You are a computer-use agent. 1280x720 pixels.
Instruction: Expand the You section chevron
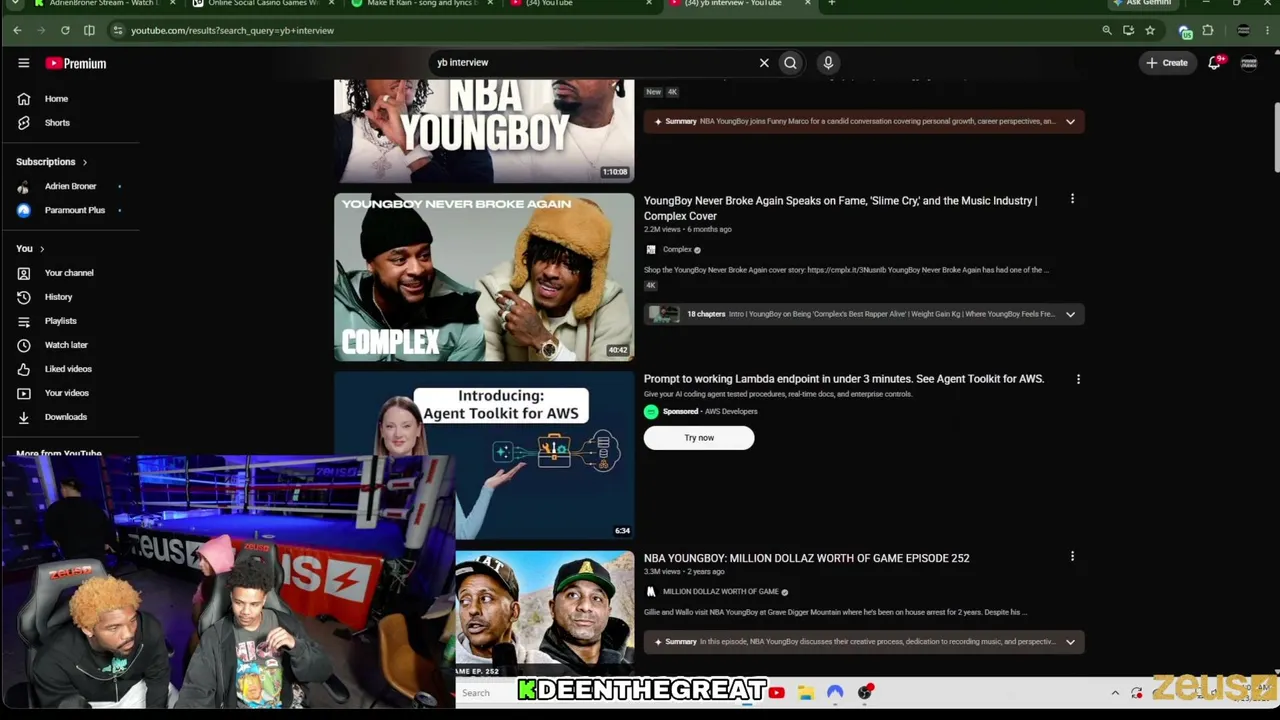(41, 249)
